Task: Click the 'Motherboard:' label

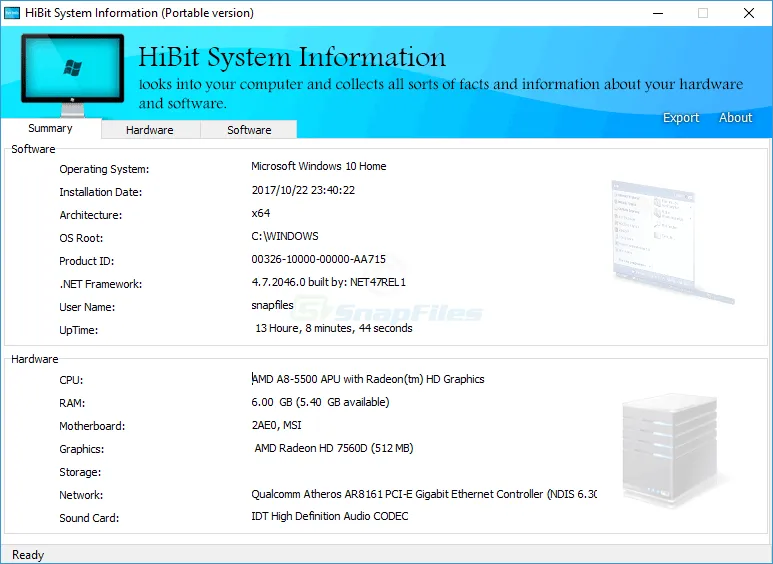Action: [x=92, y=426]
